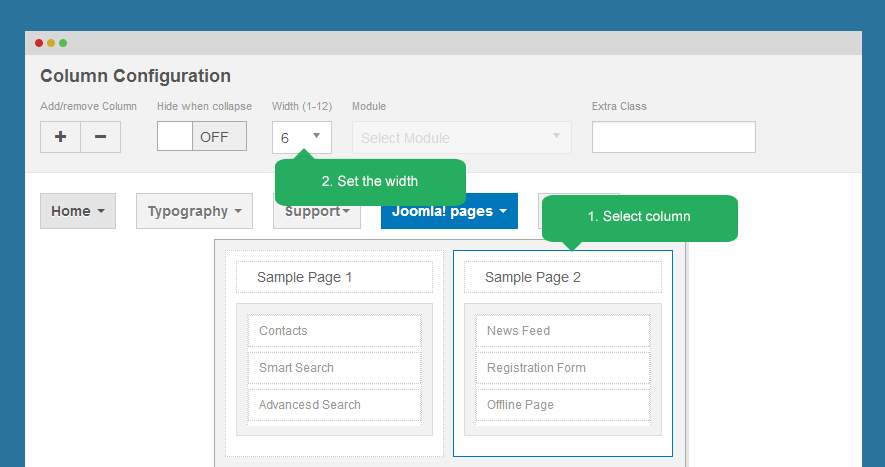This screenshot has width=885, height=467.
Task: Click the plus icon to add column
Action: click(x=60, y=137)
